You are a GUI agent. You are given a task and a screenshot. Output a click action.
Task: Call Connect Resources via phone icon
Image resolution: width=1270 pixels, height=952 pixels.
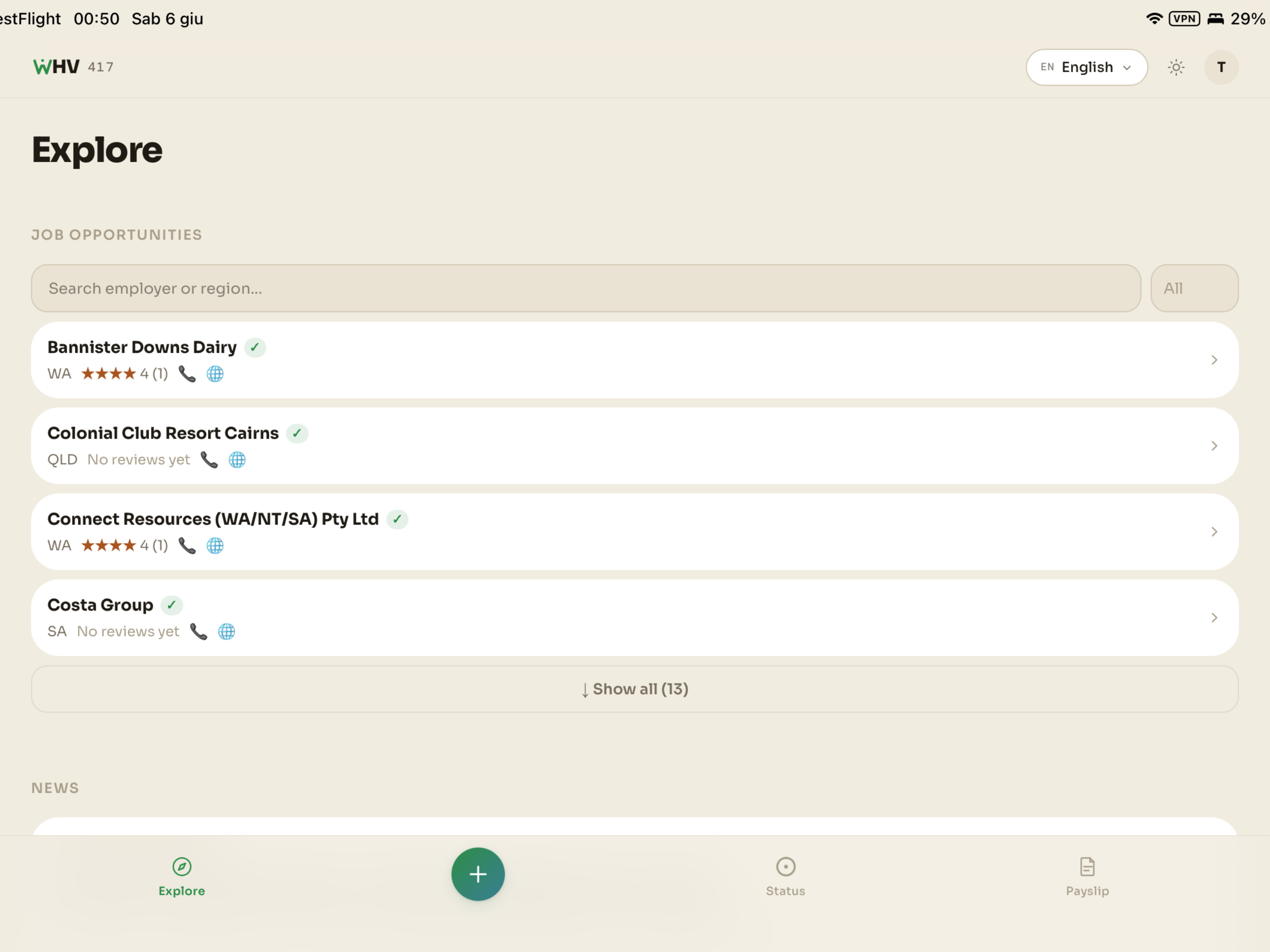[x=187, y=545]
